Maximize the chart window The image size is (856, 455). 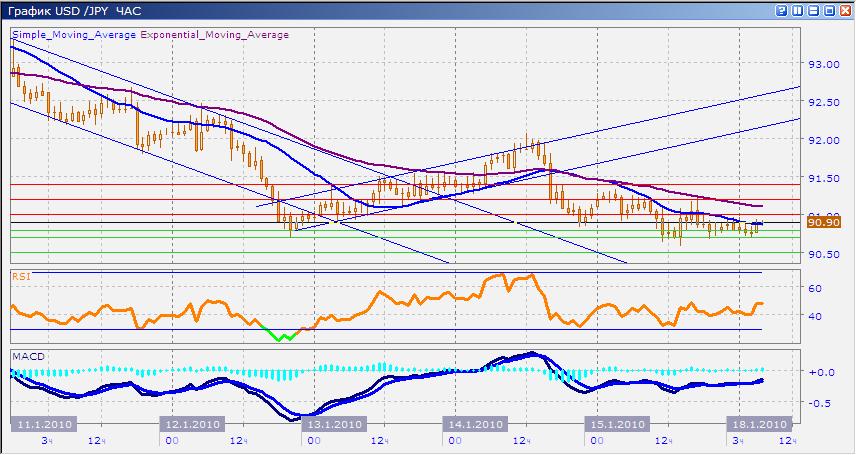point(827,10)
